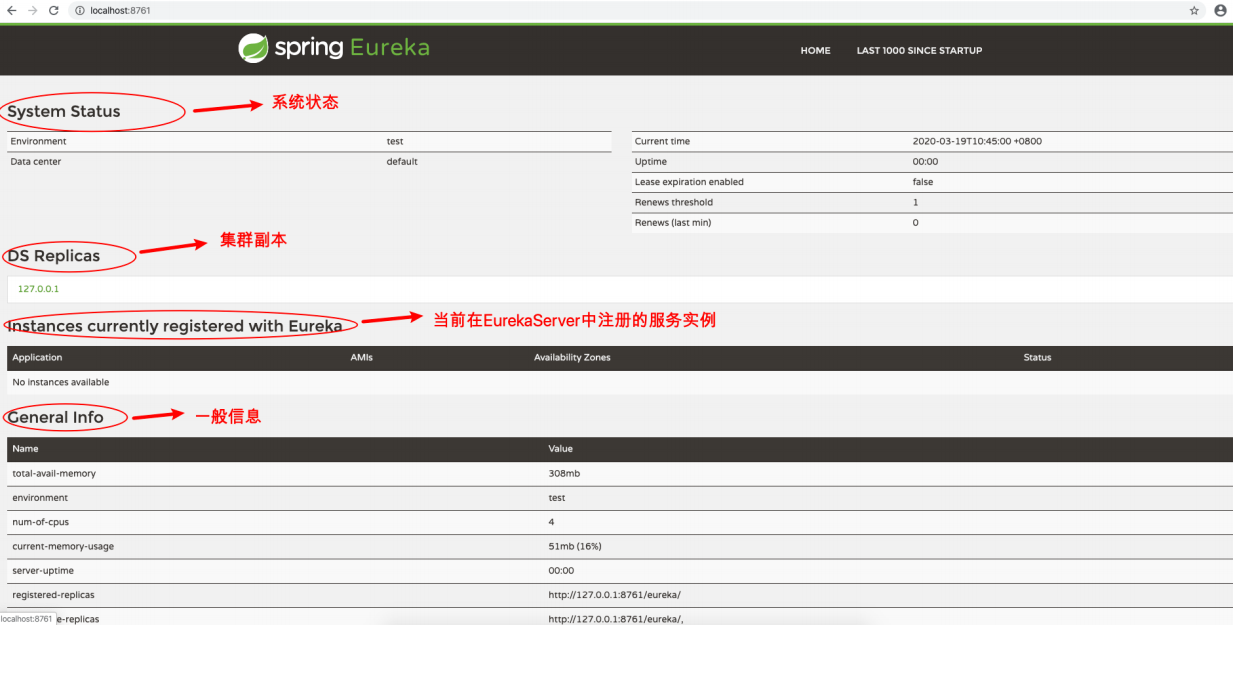Click the 'default' data center value

pyautogui.click(x=402, y=161)
